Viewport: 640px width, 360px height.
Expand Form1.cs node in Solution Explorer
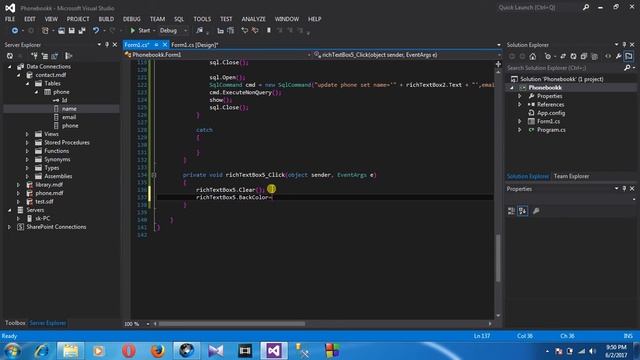click(x=520, y=121)
